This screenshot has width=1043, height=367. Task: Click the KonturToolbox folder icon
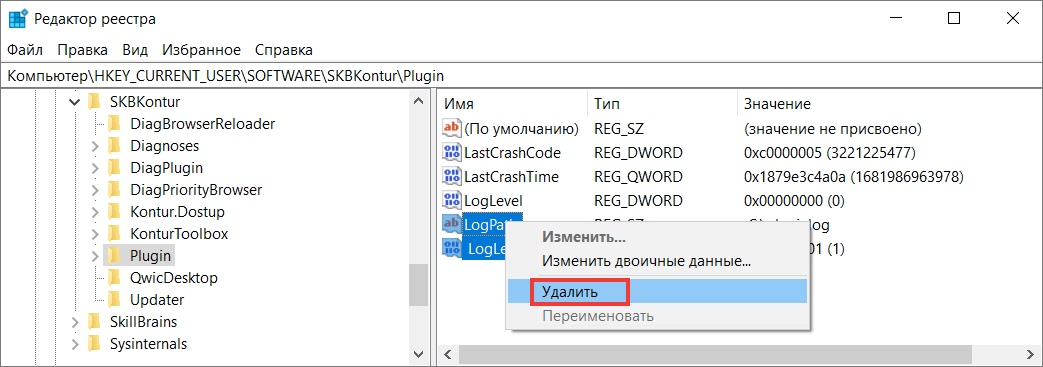coord(114,234)
